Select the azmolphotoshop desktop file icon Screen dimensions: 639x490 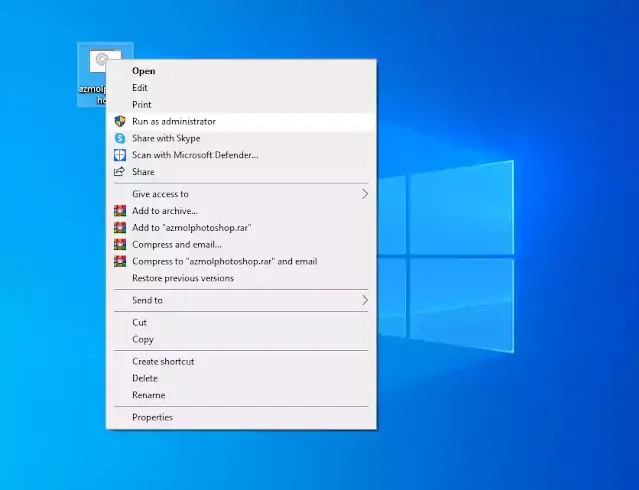pos(99,61)
